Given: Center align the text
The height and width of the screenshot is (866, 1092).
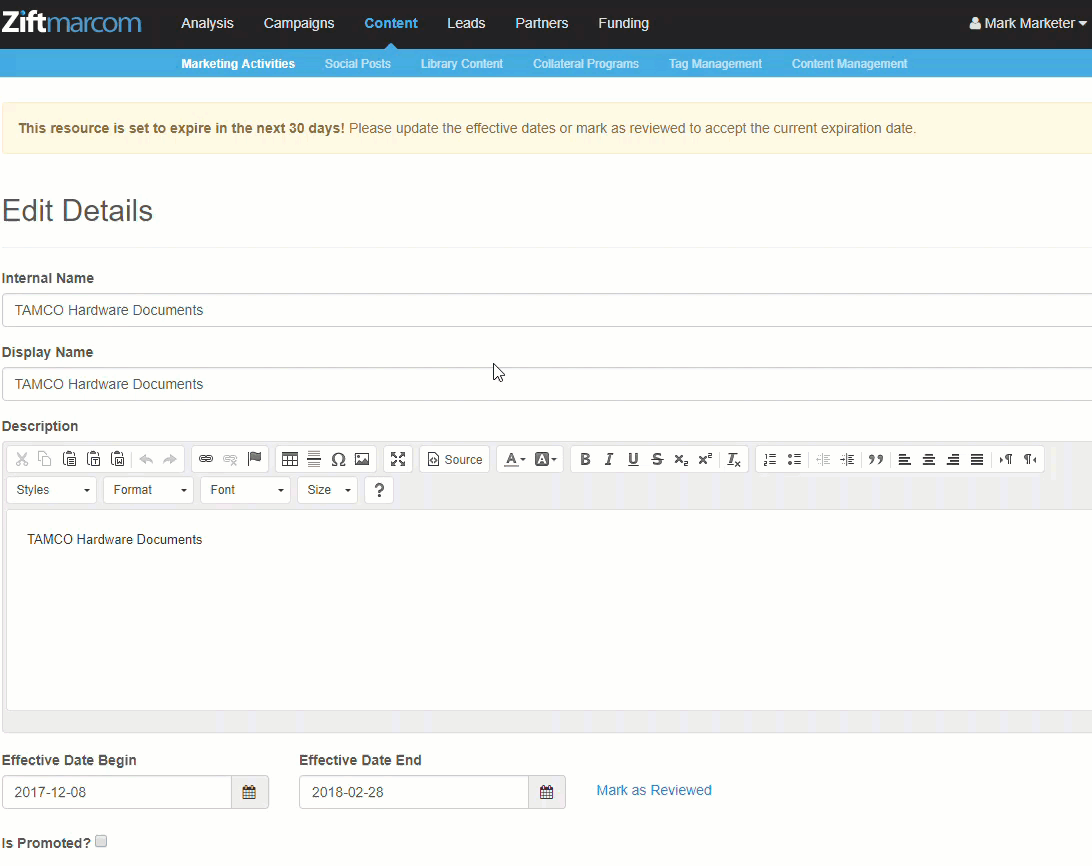Looking at the screenshot, I should point(929,459).
